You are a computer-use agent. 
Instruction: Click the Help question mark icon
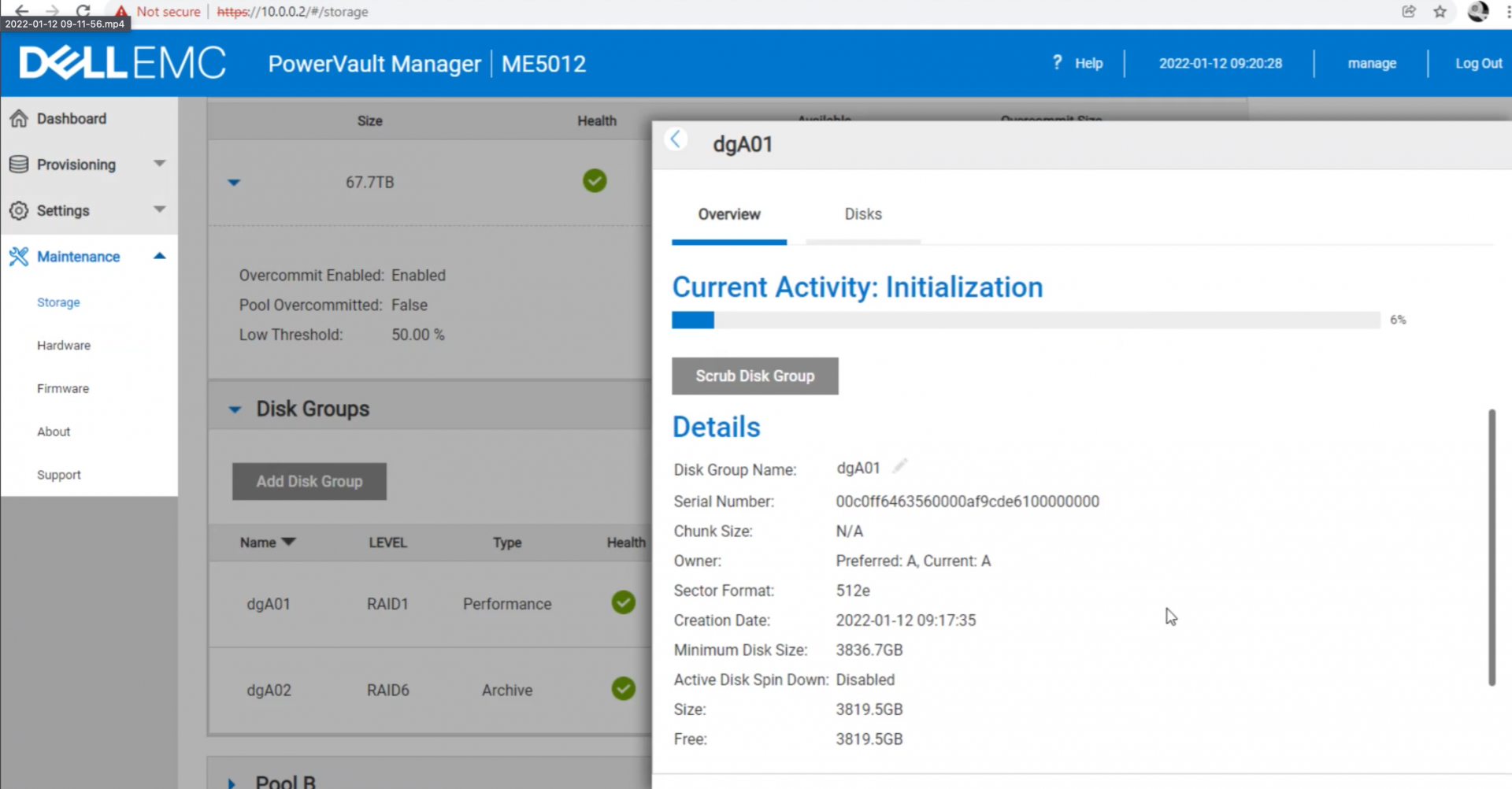[x=1057, y=62]
